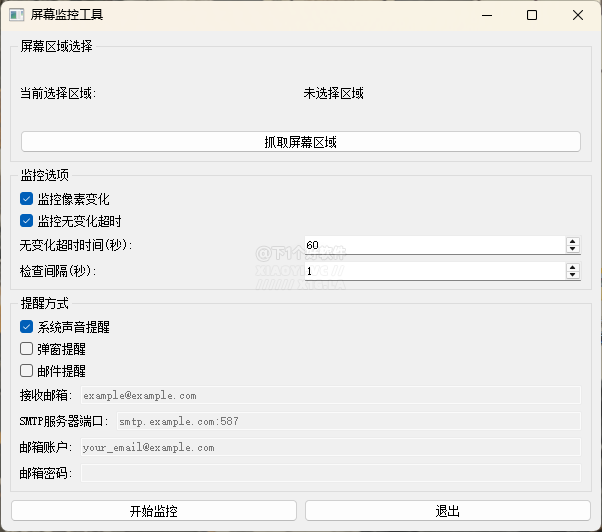Click the 接收邮箱 input field
602x532 pixels.
(331, 395)
